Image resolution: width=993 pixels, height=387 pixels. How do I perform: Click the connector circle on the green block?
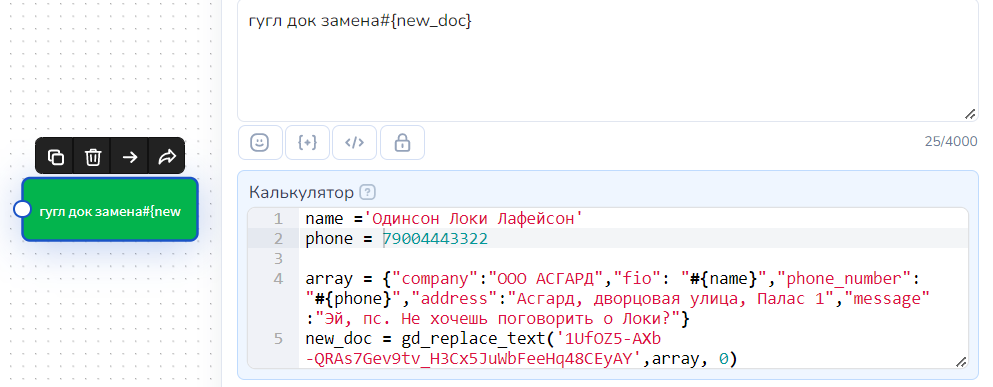pyautogui.click(x=23, y=209)
